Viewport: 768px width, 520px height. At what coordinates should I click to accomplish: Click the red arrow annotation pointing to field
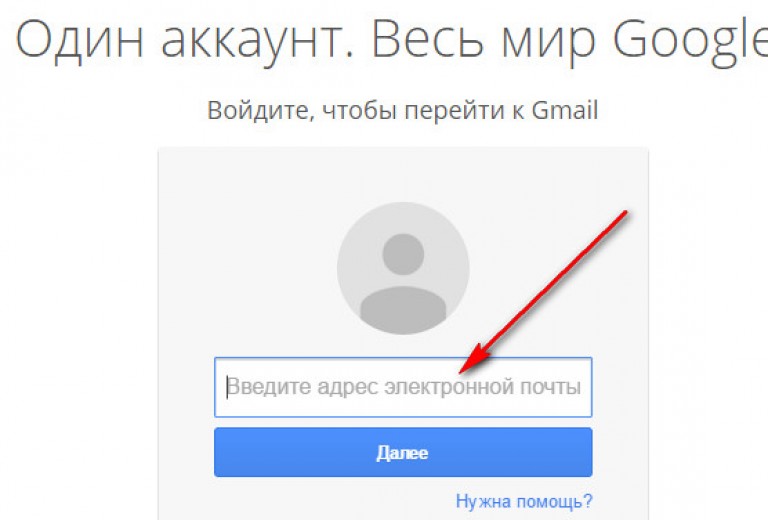544,292
